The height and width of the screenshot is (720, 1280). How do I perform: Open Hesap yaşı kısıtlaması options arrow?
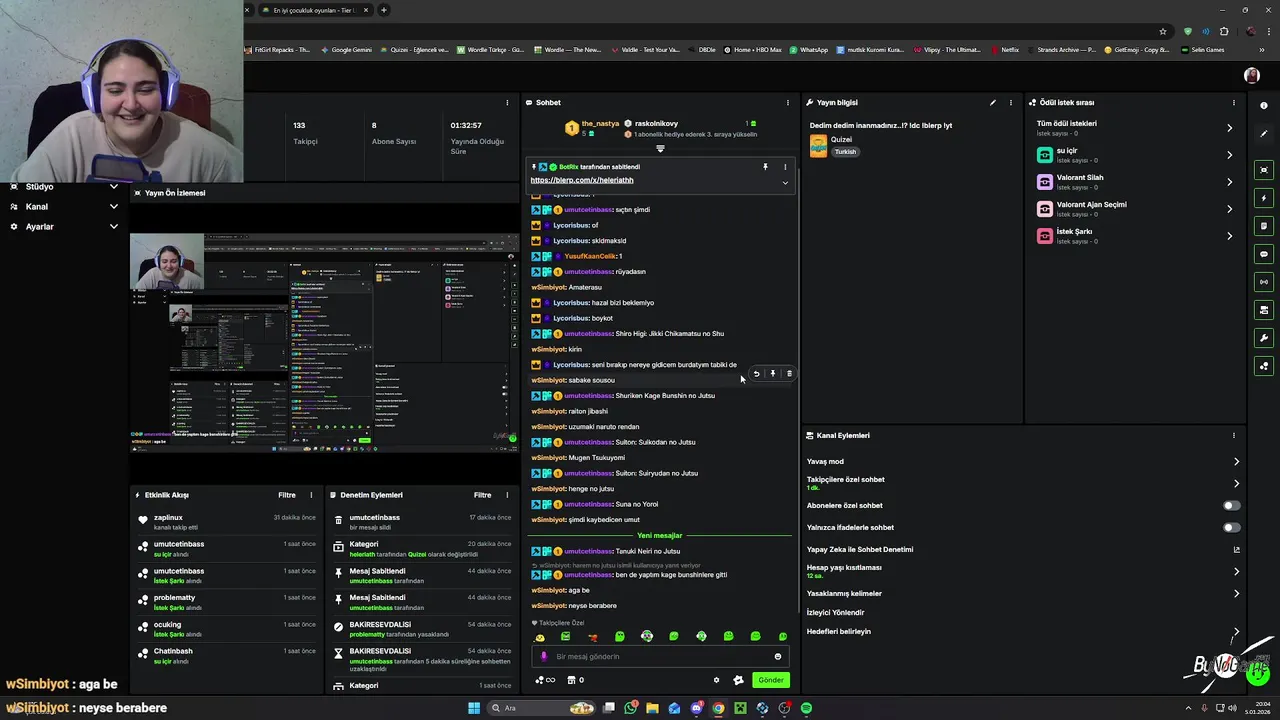(1236, 571)
